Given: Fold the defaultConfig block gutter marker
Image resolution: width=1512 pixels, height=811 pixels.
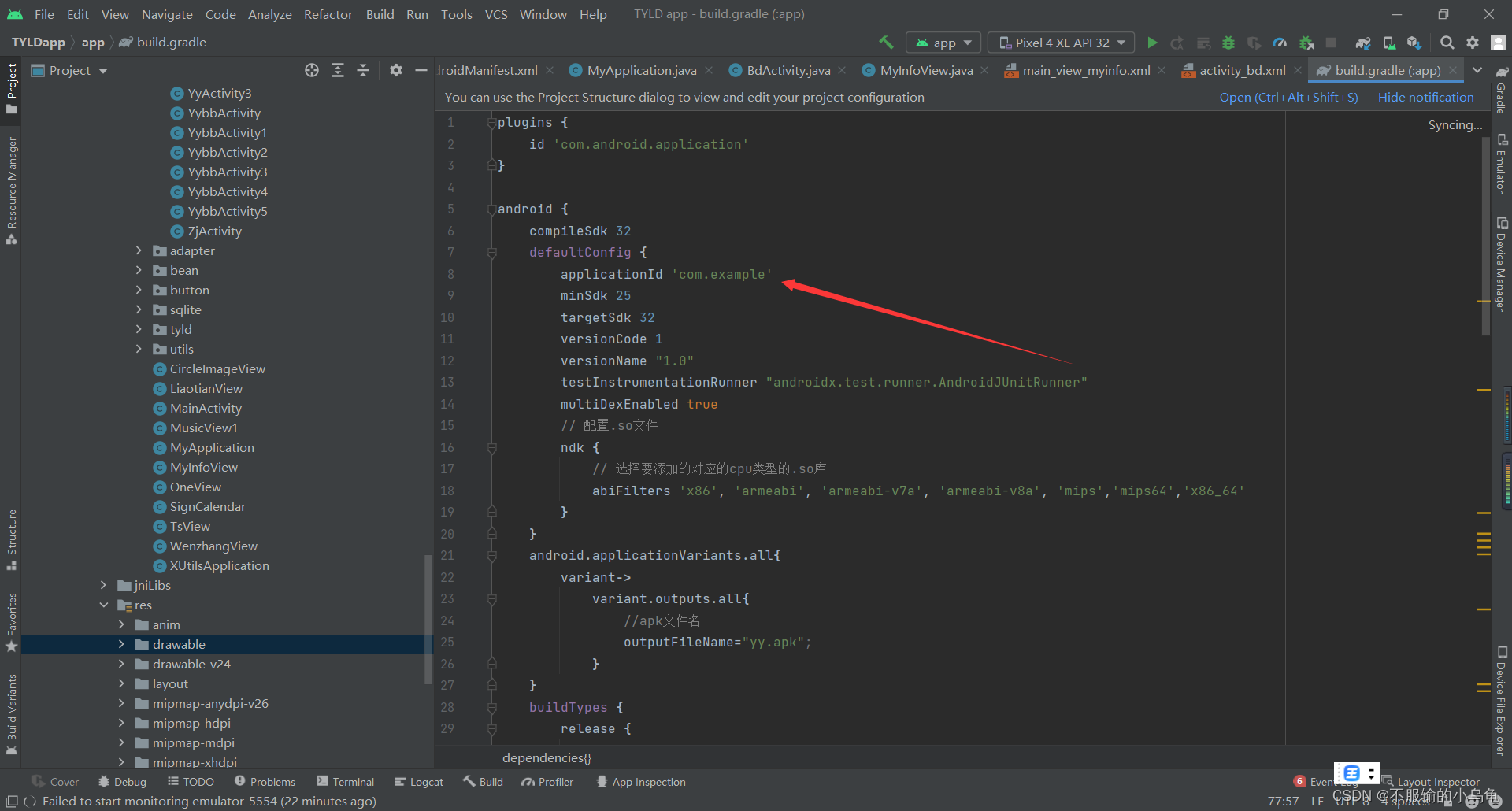Looking at the screenshot, I should (x=491, y=253).
